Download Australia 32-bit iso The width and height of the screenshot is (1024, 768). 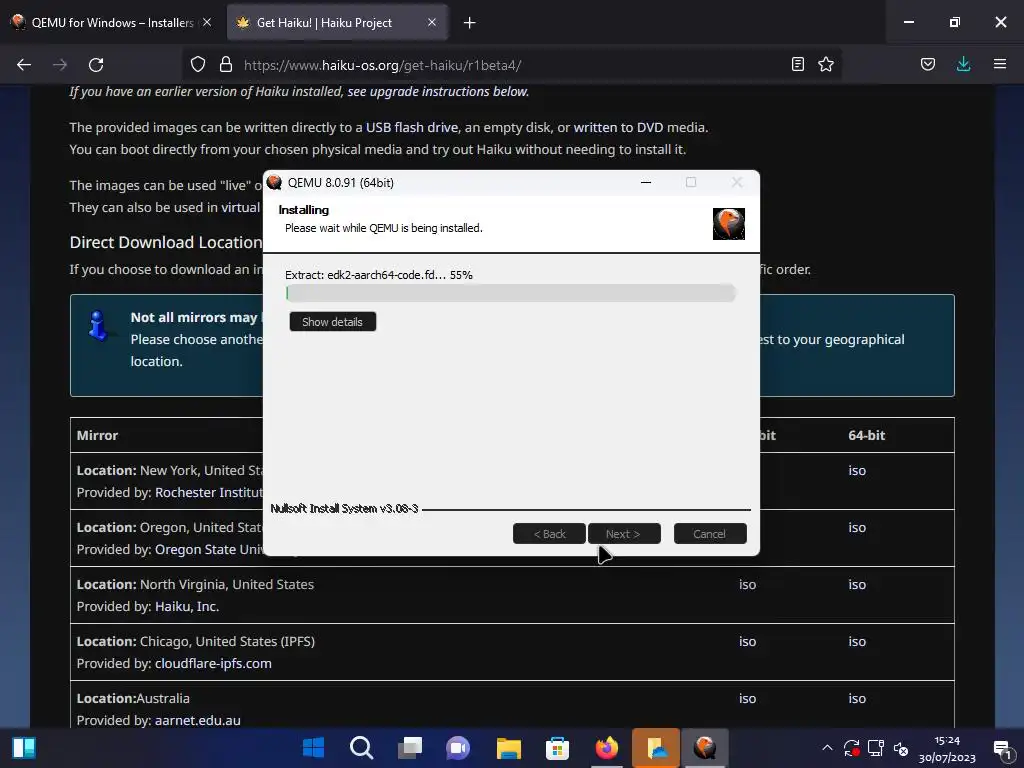coord(747,698)
